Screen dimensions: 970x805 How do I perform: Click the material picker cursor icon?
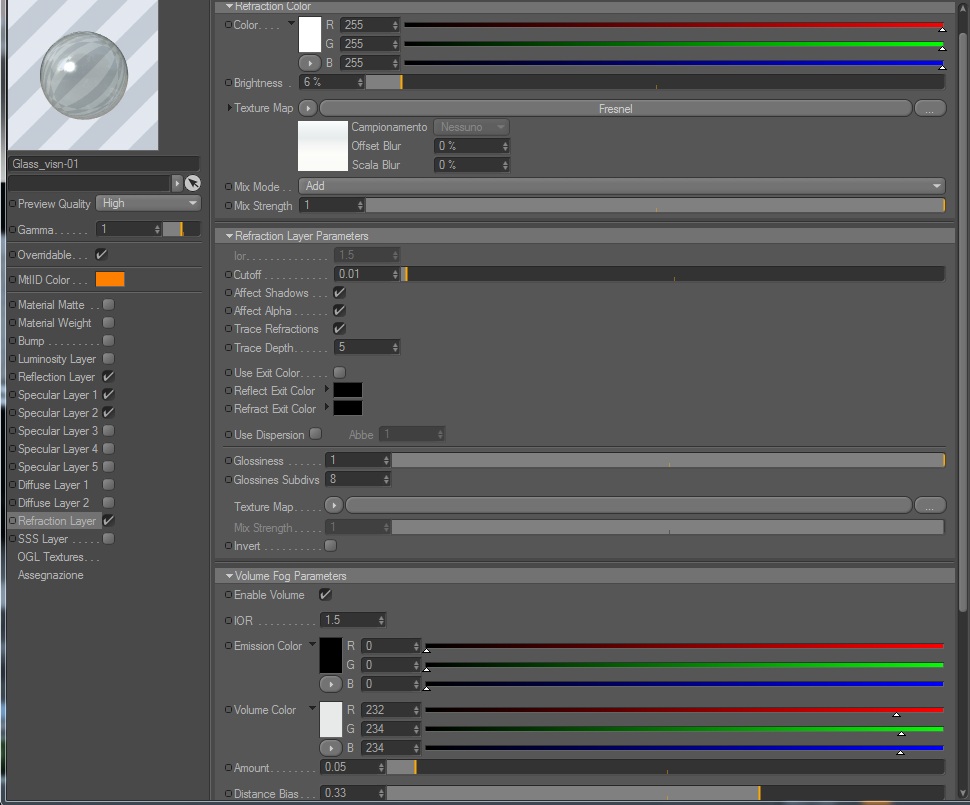coord(193,183)
